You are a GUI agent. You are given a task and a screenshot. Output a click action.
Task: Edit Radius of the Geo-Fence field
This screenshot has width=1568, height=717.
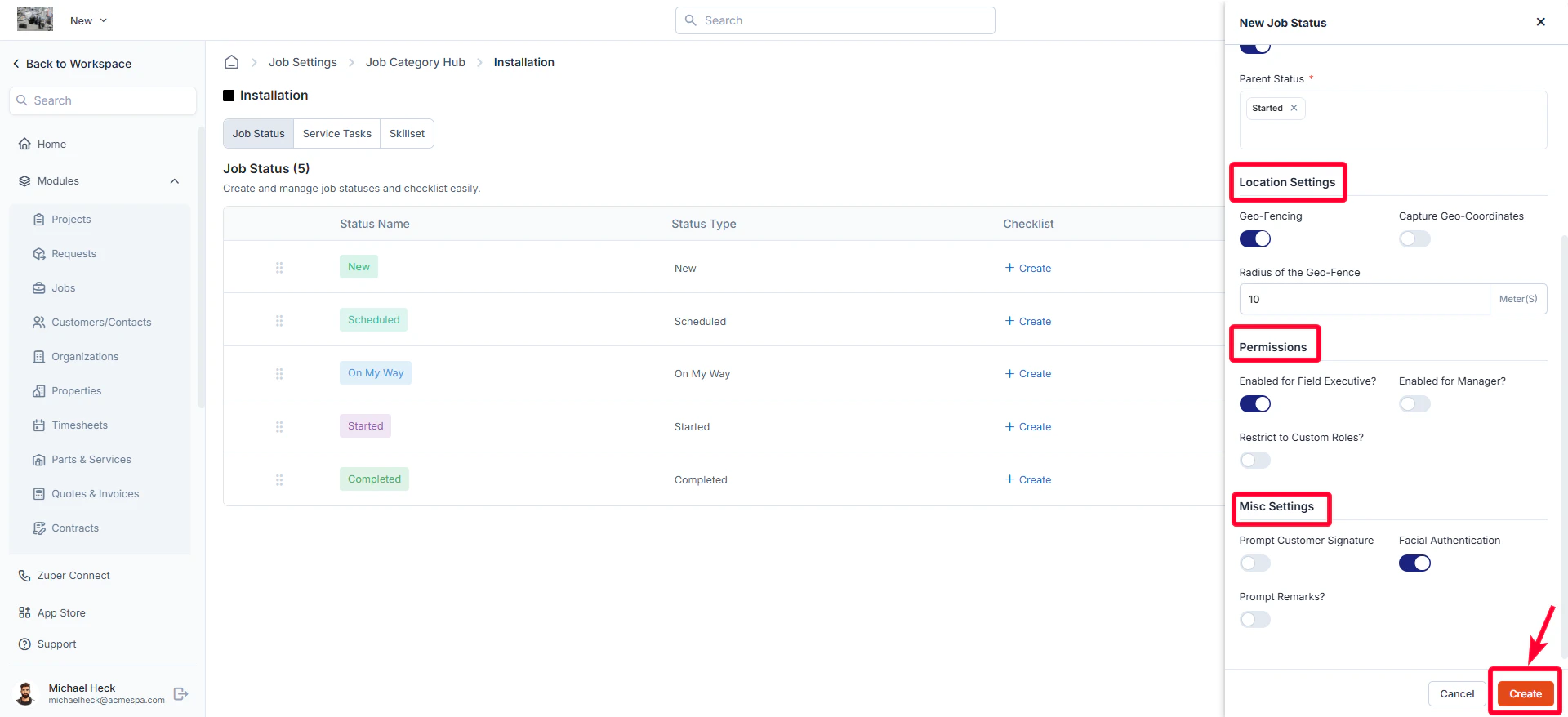pyautogui.click(x=1365, y=299)
